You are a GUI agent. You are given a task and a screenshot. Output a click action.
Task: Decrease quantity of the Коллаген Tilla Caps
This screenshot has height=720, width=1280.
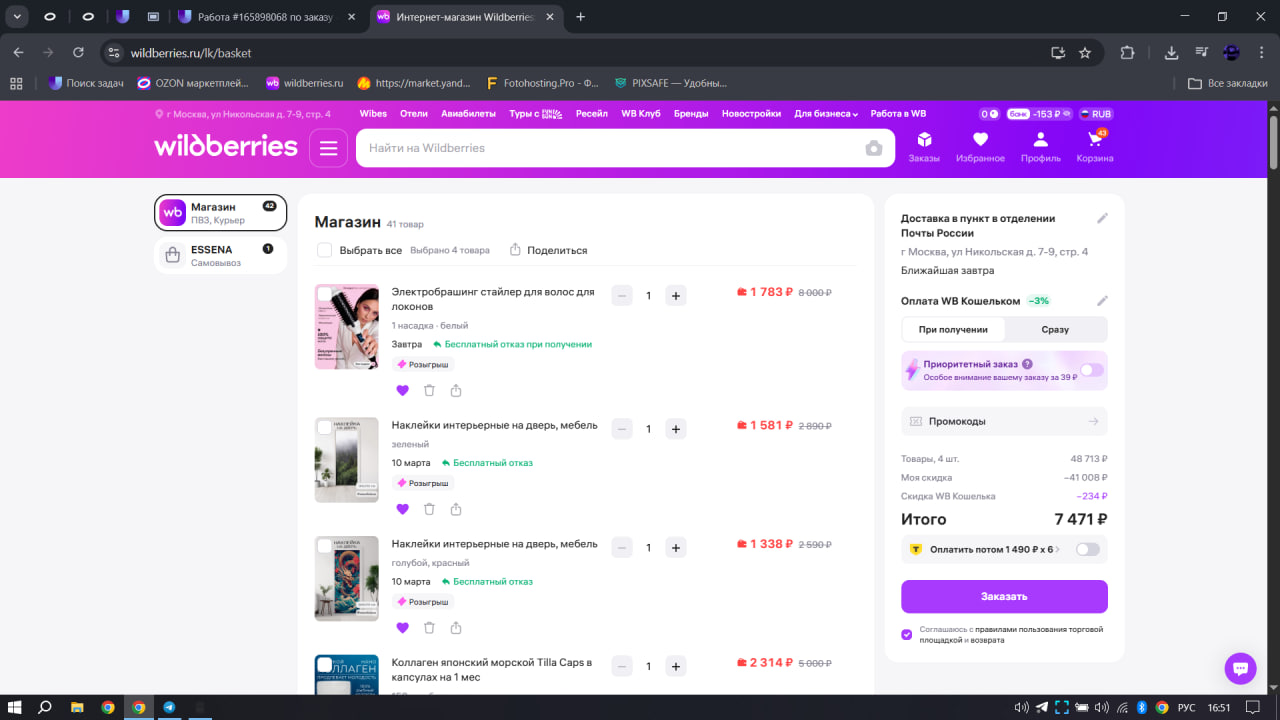[x=622, y=666]
